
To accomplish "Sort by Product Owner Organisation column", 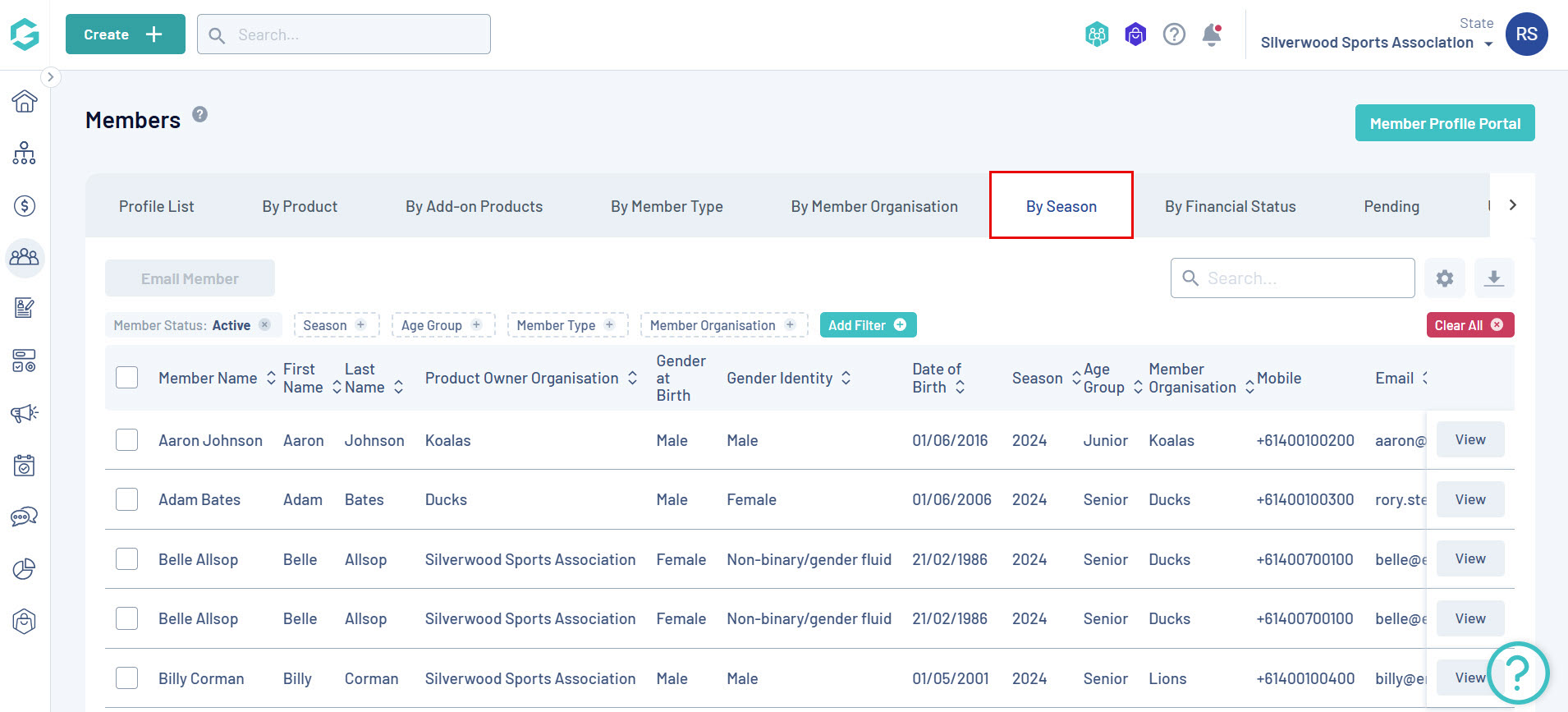I will click(632, 379).
